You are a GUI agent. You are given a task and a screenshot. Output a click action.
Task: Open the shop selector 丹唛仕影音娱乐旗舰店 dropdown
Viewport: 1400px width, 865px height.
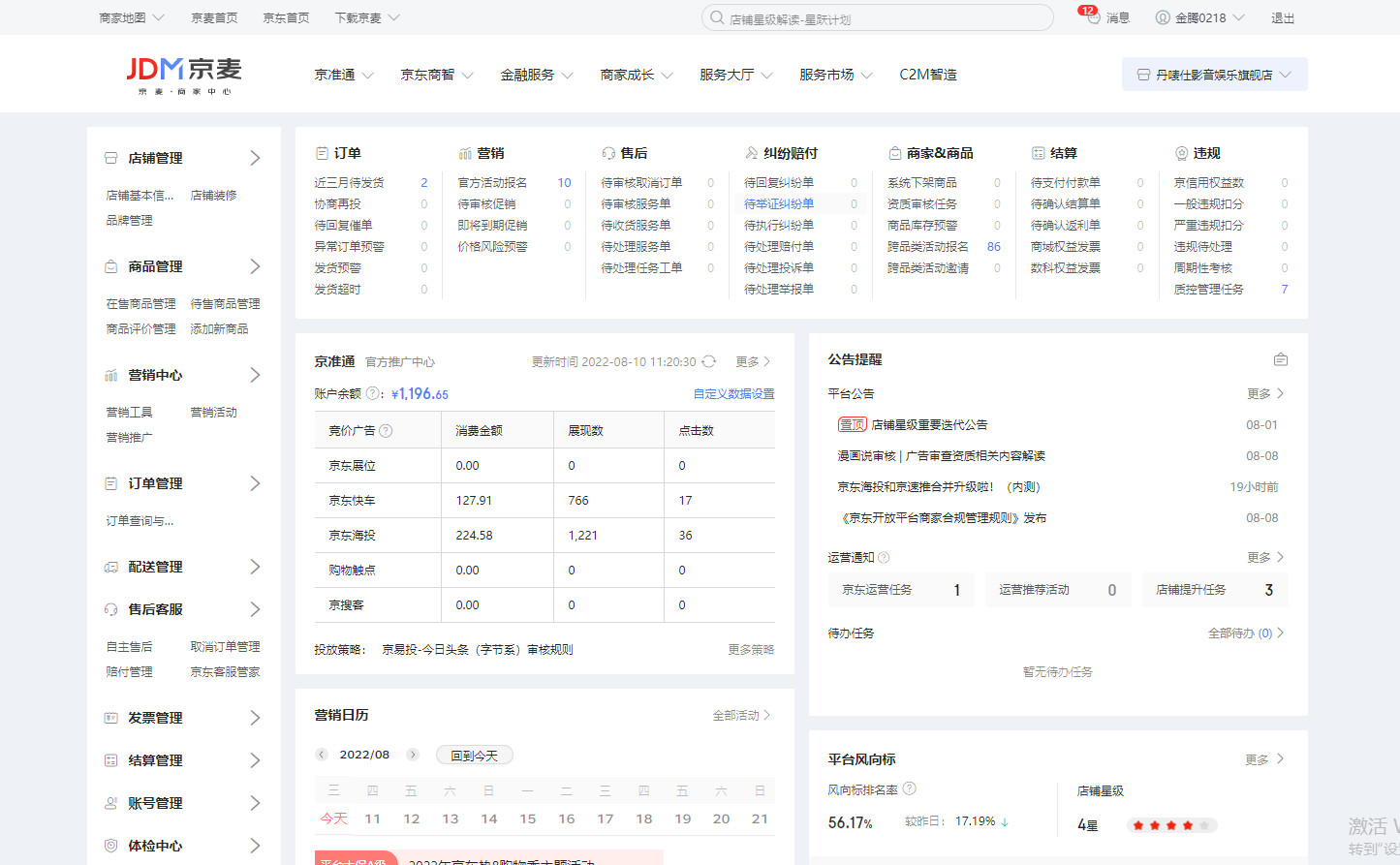[x=1215, y=75]
